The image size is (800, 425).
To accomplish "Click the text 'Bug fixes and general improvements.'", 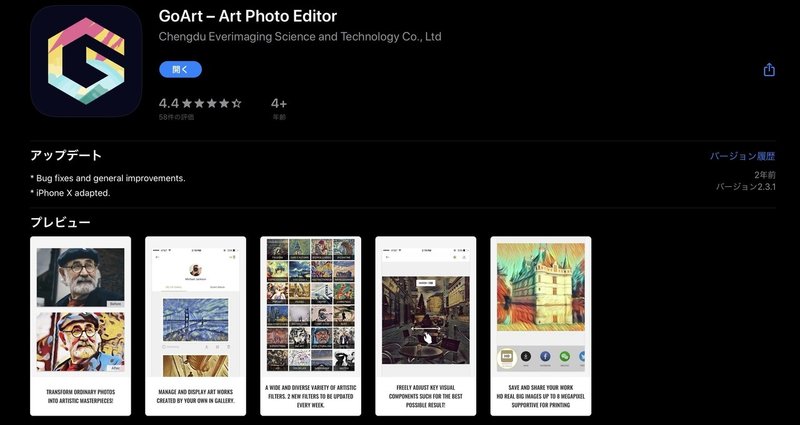I will (111, 179).
